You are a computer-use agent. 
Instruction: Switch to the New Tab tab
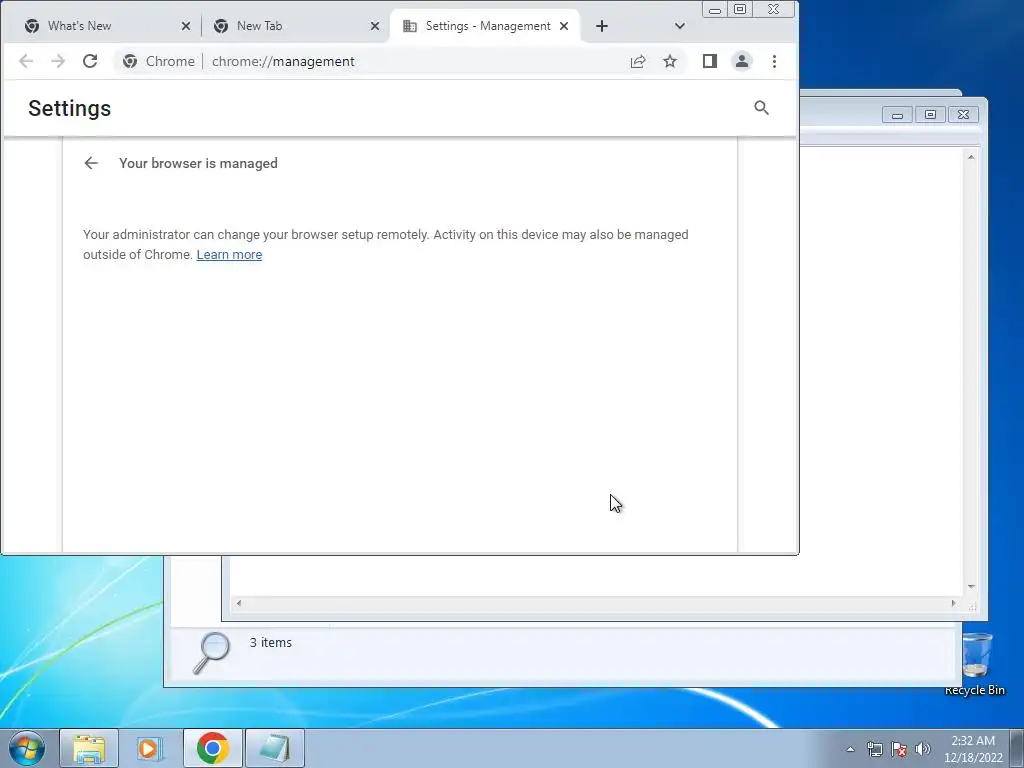tap(293, 26)
